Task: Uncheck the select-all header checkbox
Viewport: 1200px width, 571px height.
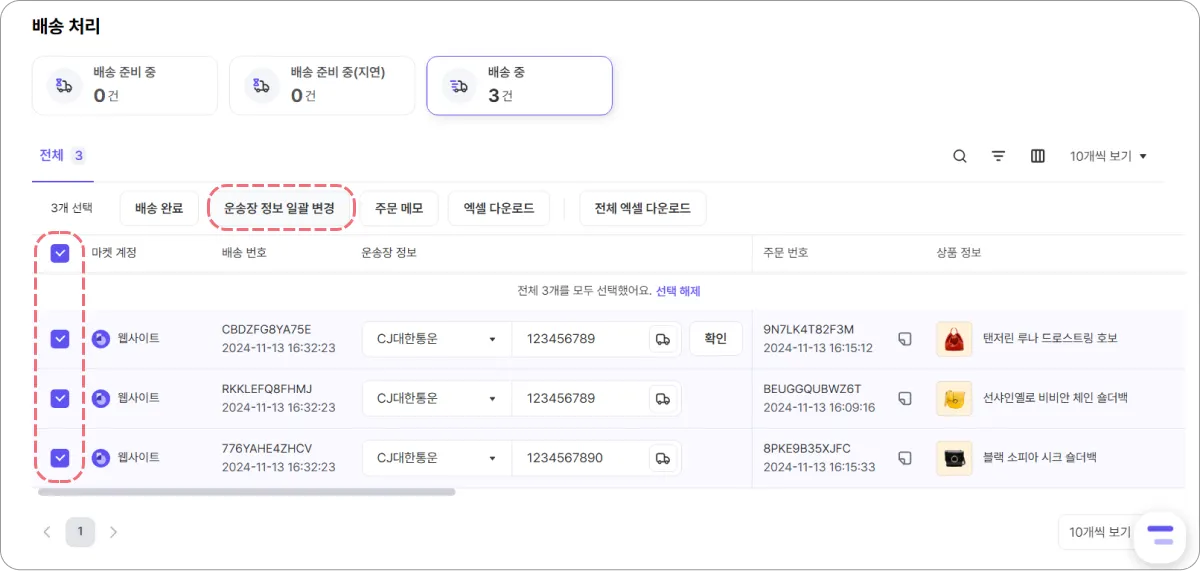Action: point(60,253)
